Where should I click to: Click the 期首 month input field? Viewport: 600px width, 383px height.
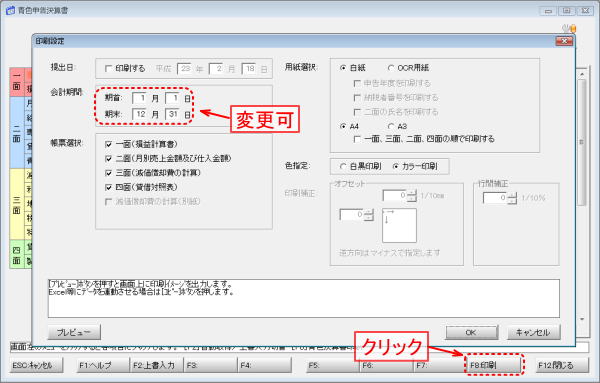tap(140, 98)
